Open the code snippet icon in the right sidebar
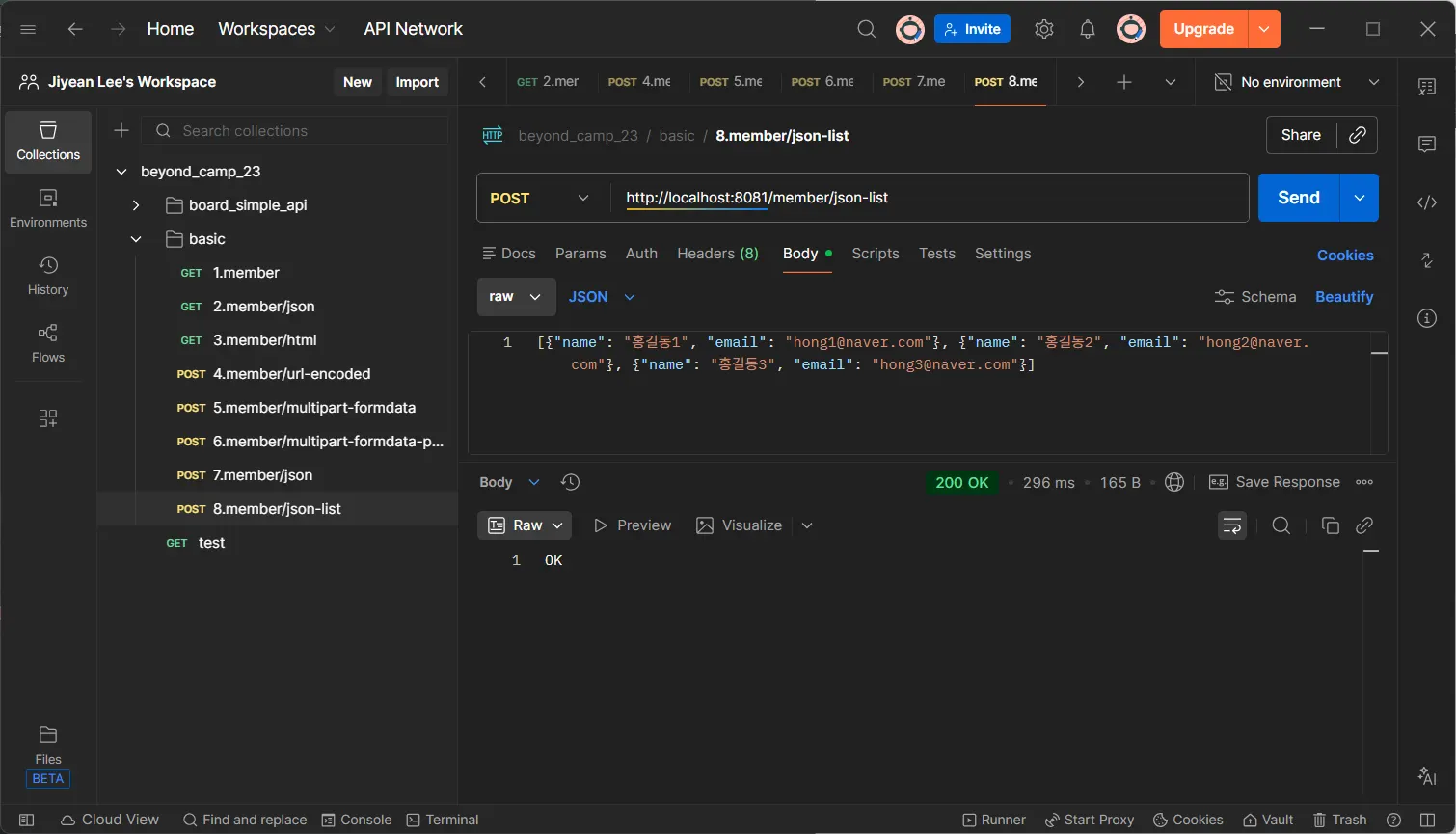Screen dimensions: 1456x834 pos(1427,202)
